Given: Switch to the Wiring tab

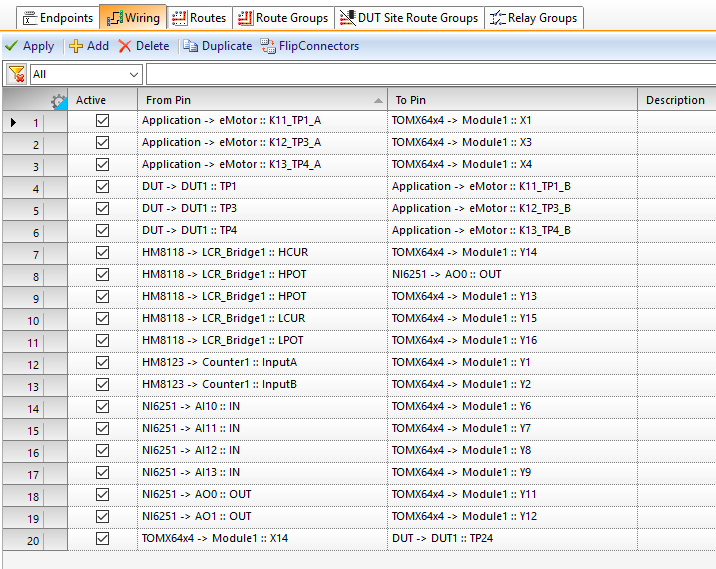Looking at the screenshot, I should click(133, 18).
